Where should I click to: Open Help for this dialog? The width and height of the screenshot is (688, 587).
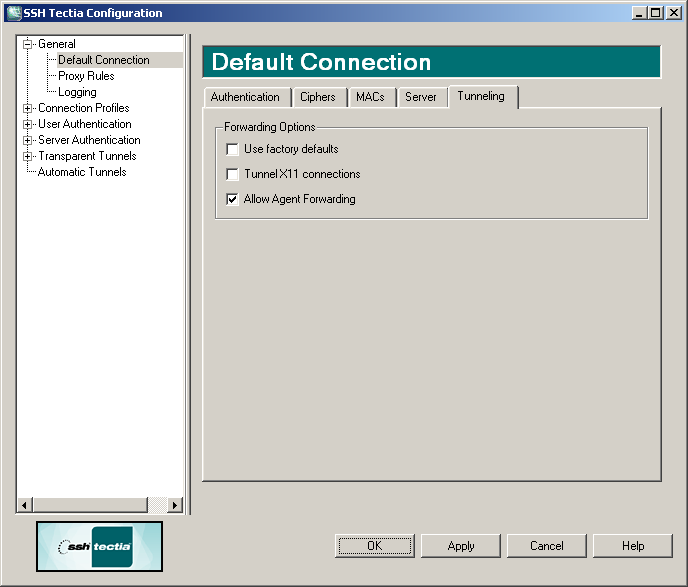(x=633, y=546)
